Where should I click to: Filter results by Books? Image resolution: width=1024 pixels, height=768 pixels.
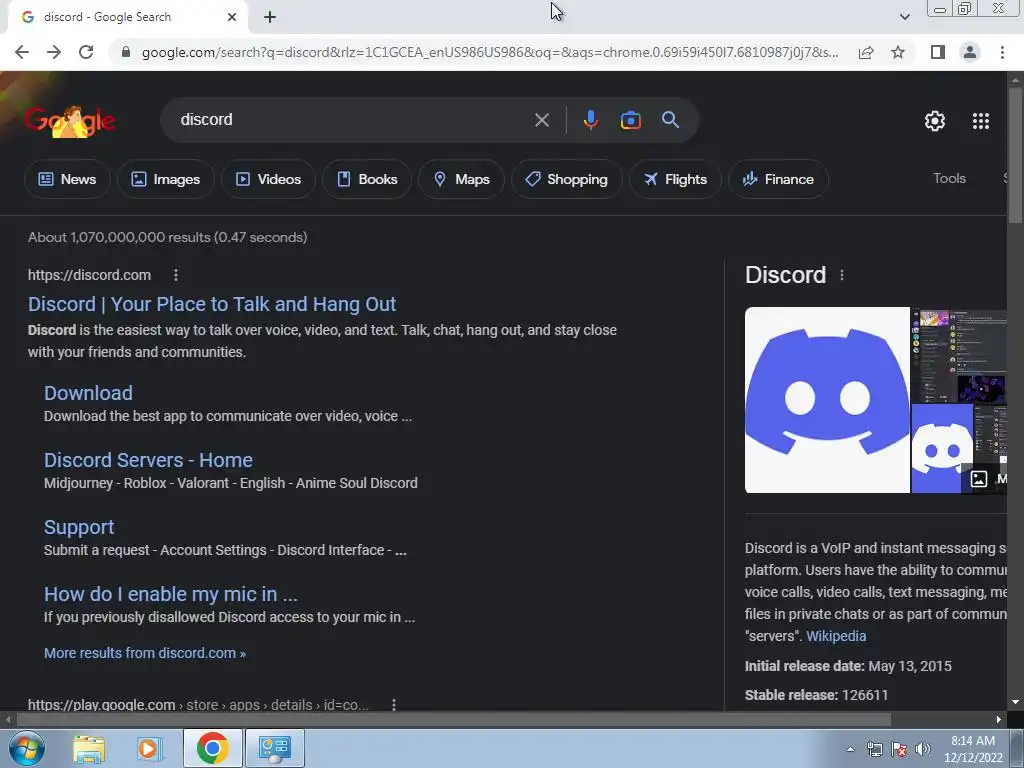click(x=367, y=179)
